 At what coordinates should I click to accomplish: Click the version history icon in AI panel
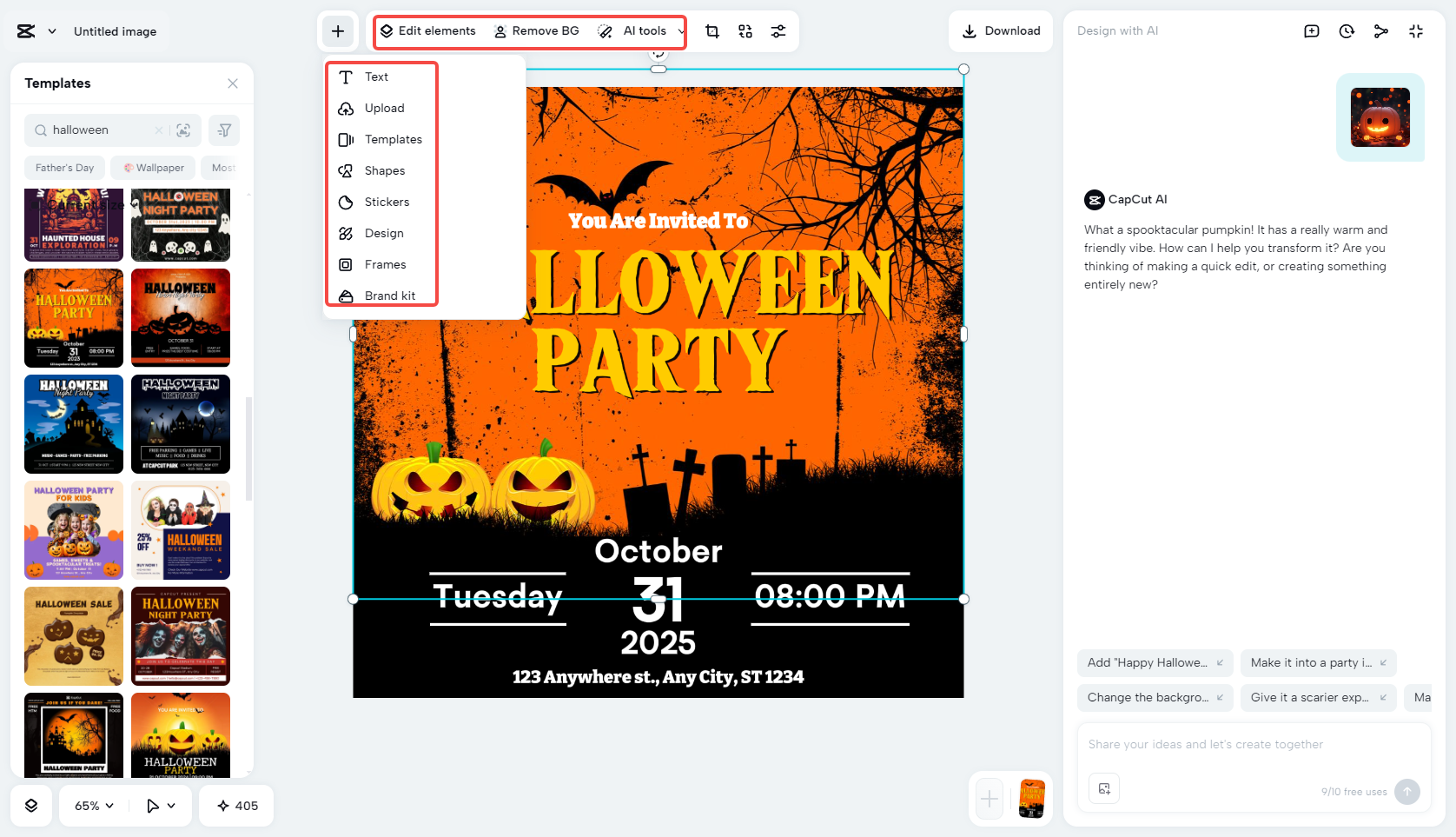[x=1346, y=30]
